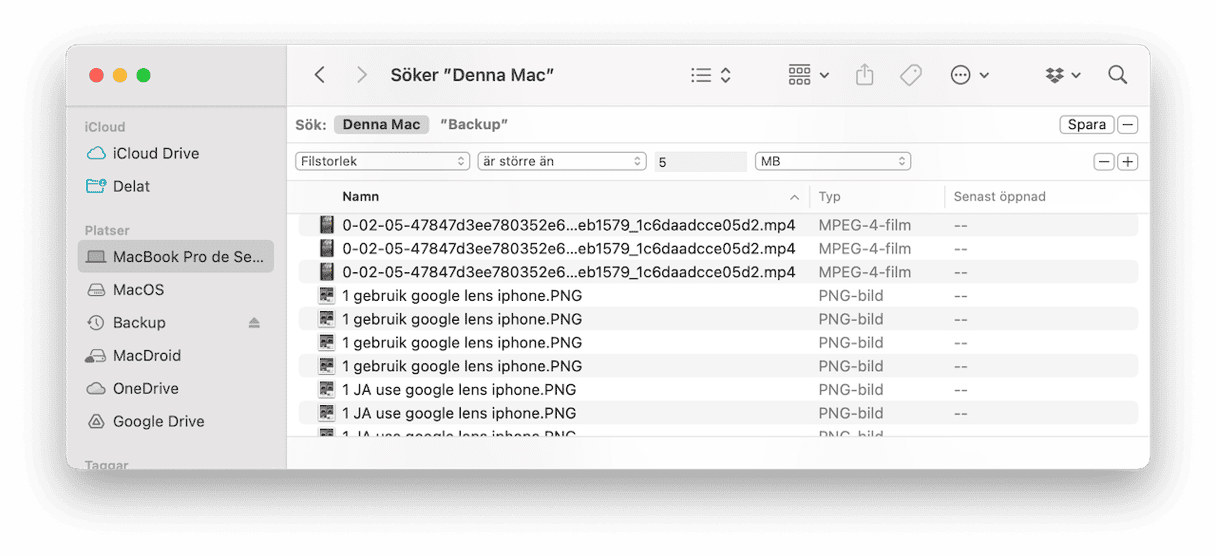Select the "Denna Mac" search scope
This screenshot has height=556, width=1216.
point(381,125)
